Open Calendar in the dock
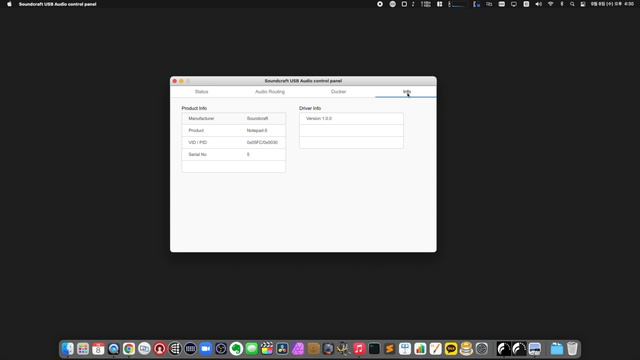640x360 pixels. 98,349
